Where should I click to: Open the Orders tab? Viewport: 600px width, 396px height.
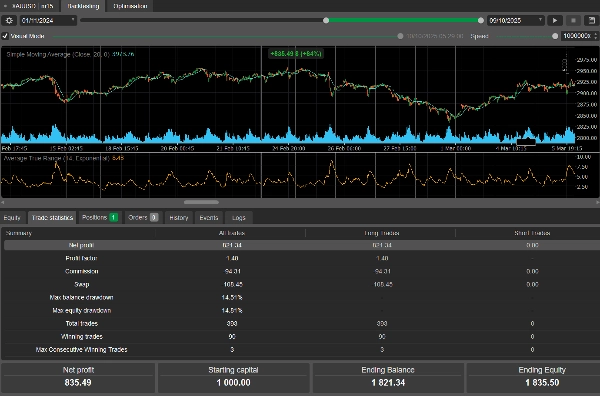tap(143, 218)
